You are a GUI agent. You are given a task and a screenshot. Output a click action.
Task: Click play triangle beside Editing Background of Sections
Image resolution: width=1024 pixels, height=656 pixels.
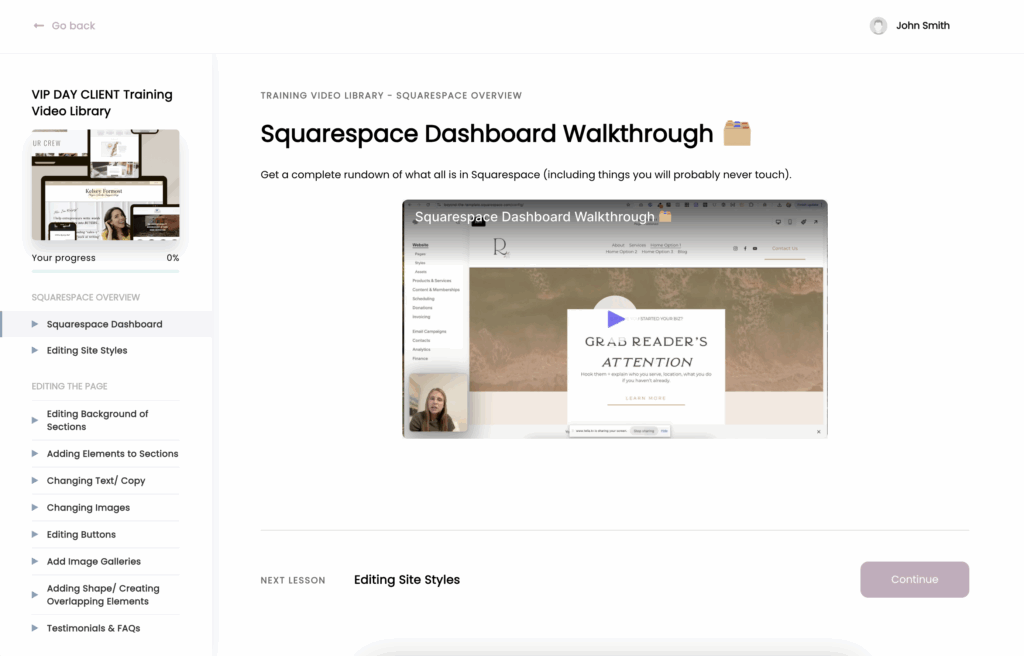coord(35,420)
